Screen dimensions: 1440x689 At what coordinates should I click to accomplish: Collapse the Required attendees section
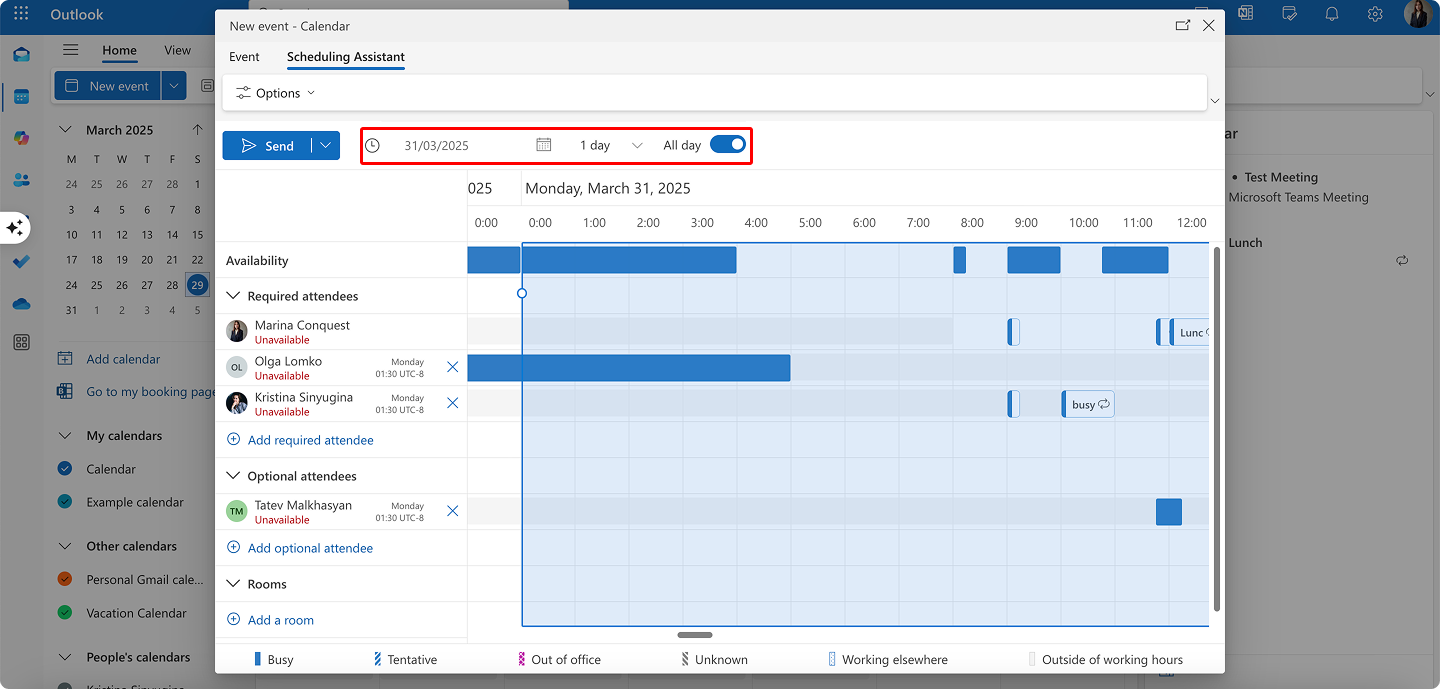point(234,295)
